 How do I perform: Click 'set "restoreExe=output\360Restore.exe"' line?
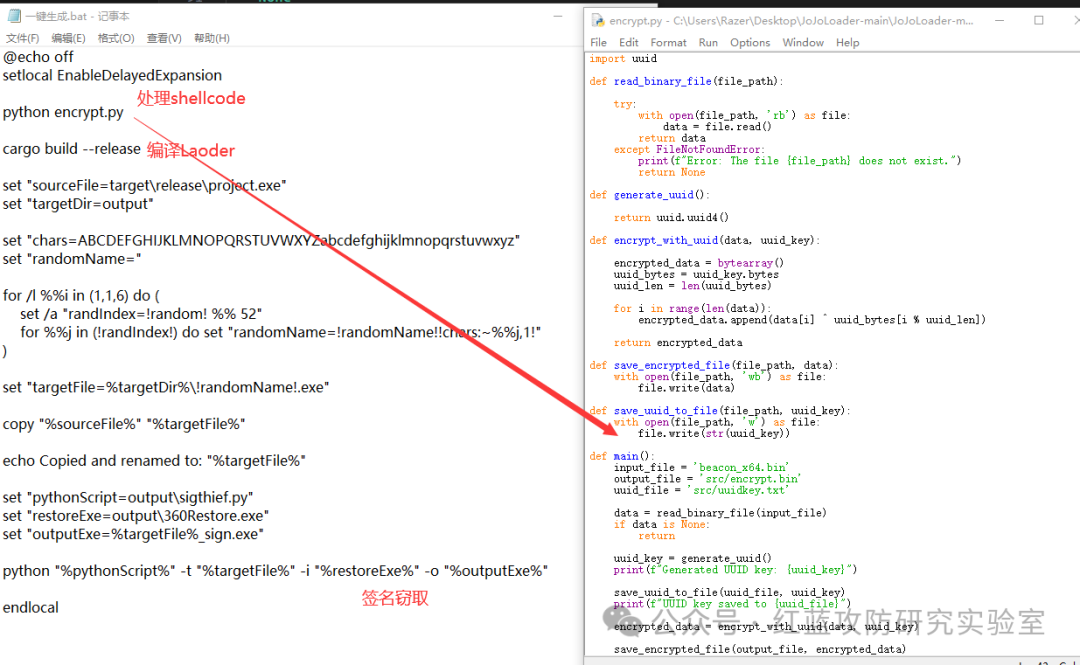(x=136, y=516)
